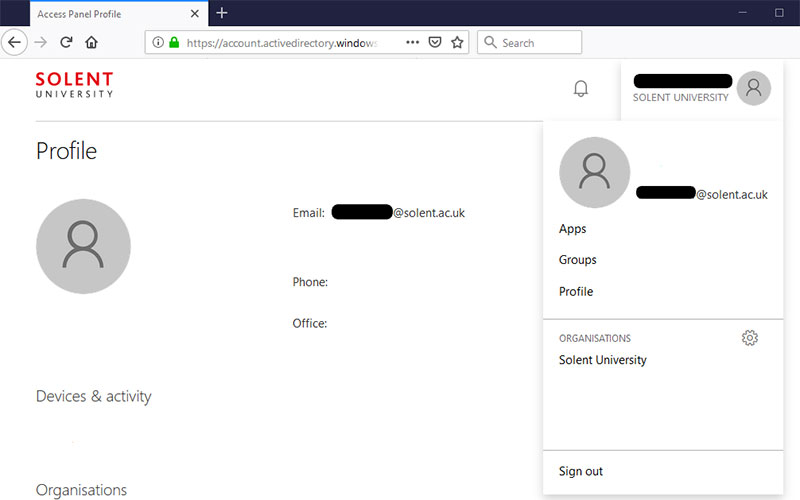Bookmark this page with the star icon
This screenshot has height=500, width=800.
457,42
